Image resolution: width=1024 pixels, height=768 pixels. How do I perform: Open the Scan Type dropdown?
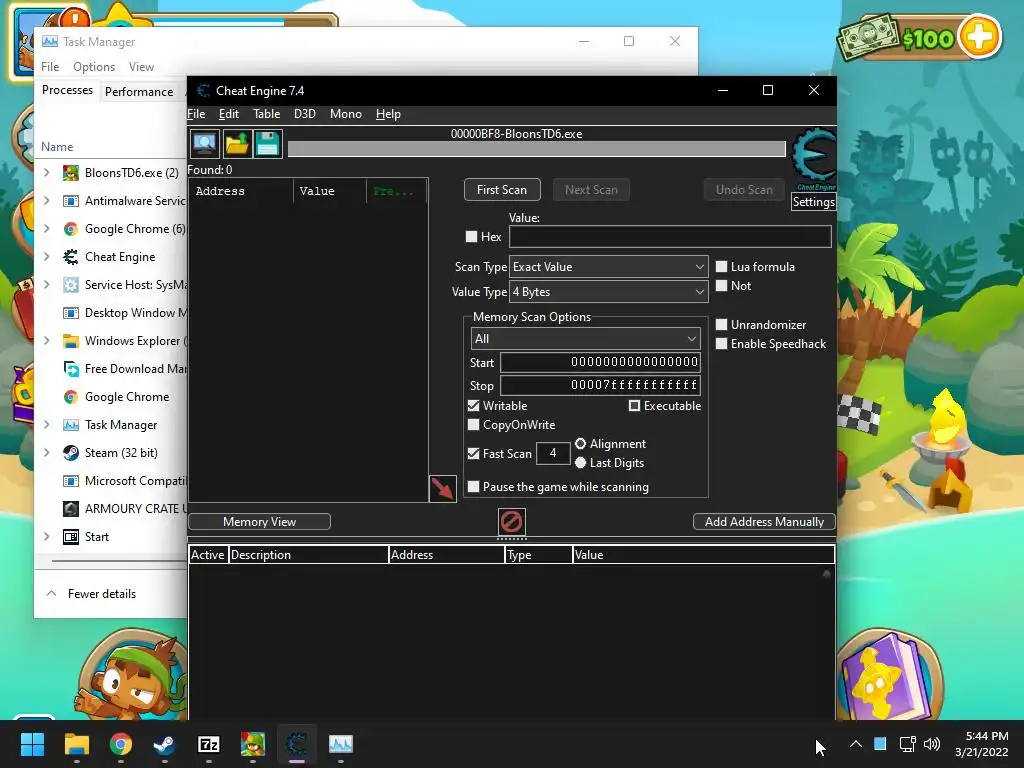(608, 267)
